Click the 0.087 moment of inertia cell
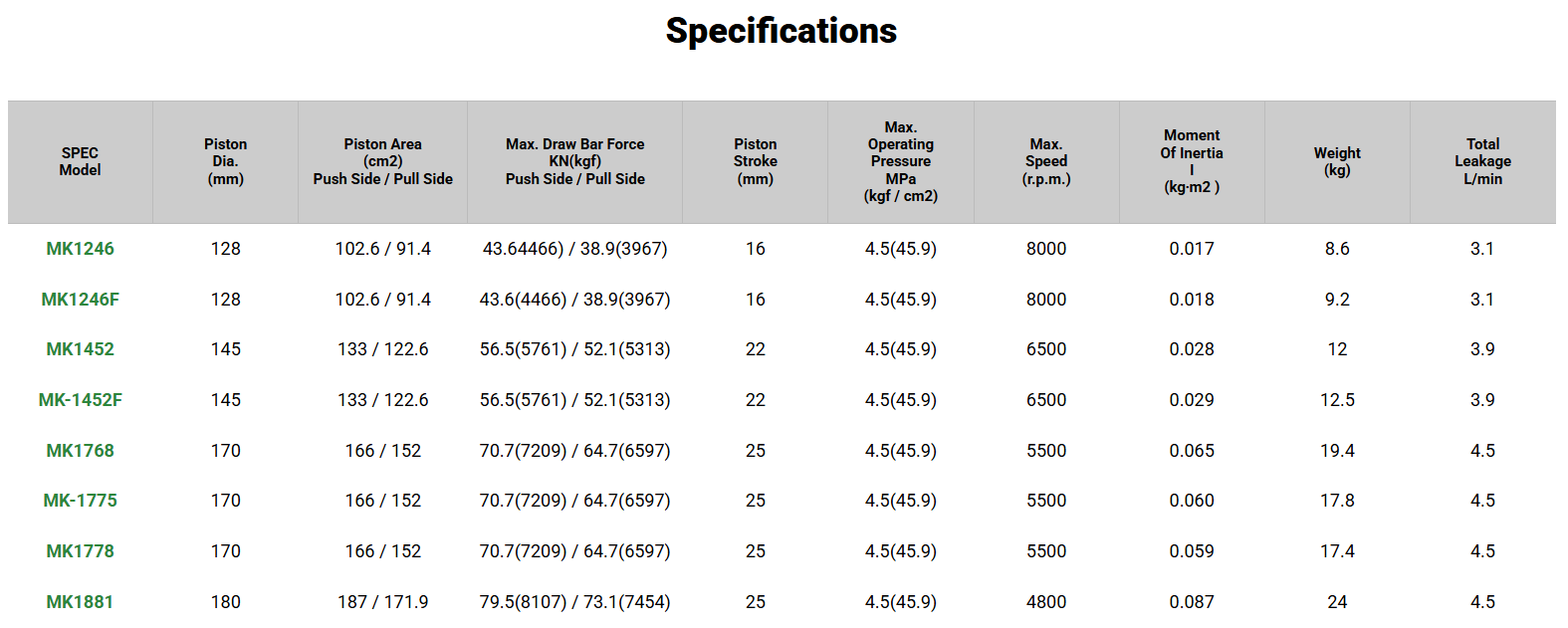The height and width of the screenshot is (628, 1568). pyautogui.click(x=1191, y=602)
